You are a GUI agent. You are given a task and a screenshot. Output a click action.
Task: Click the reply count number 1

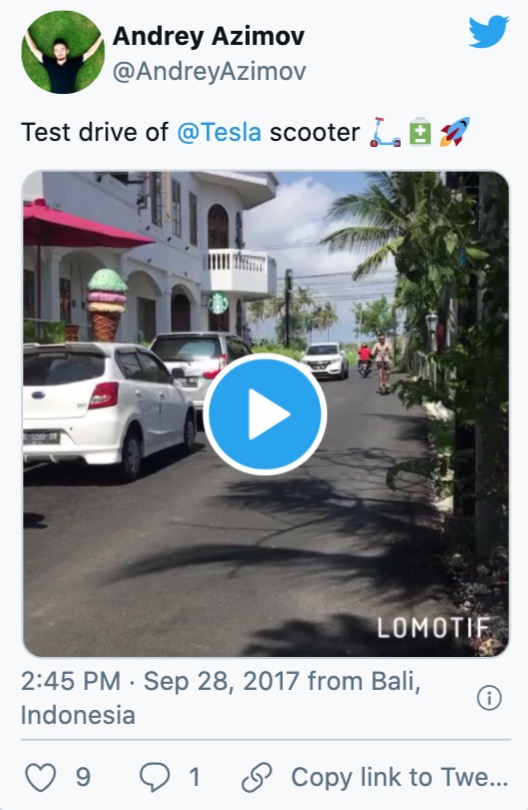click(194, 777)
